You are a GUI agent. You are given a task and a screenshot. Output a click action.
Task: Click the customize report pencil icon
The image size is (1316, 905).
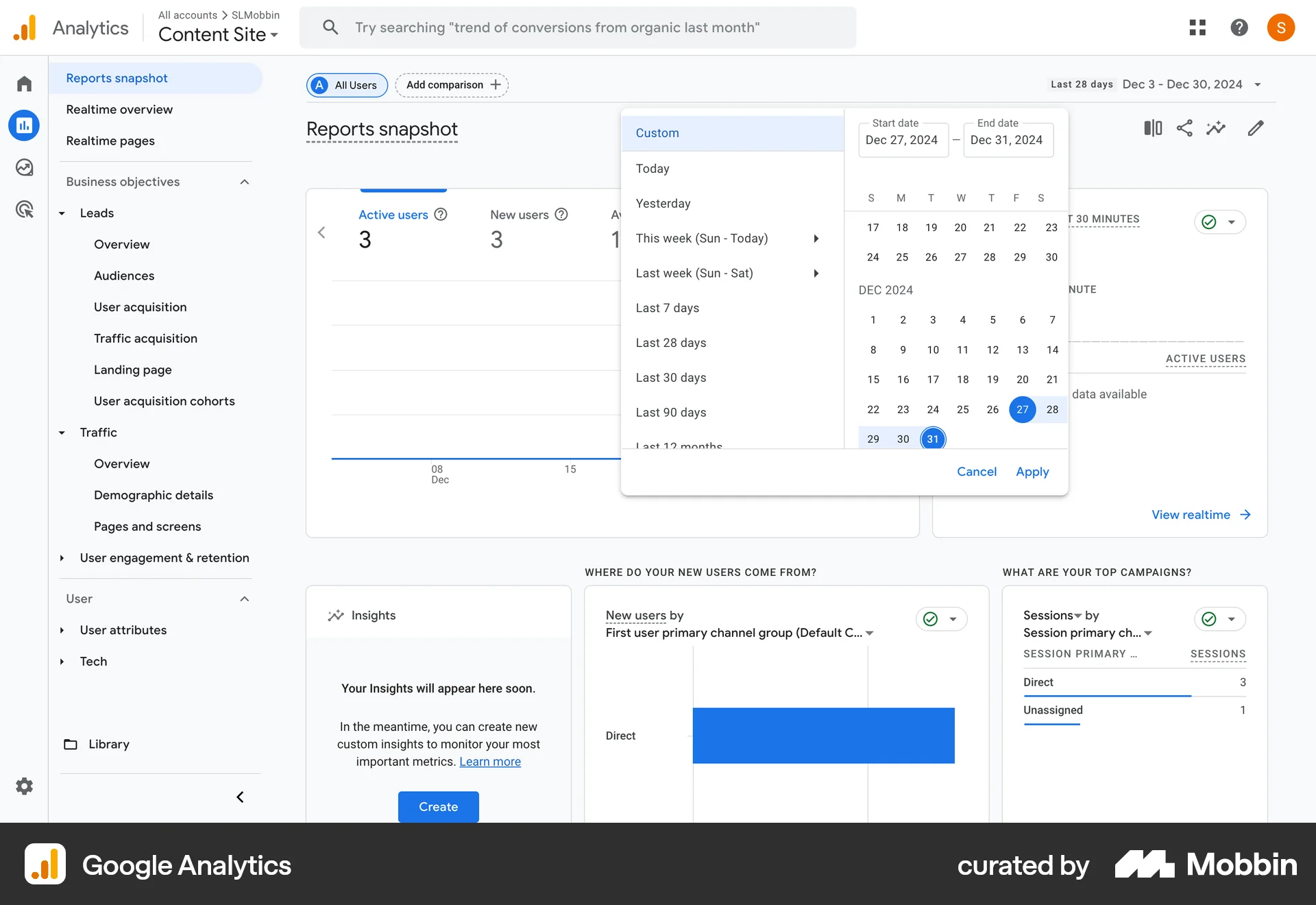click(x=1256, y=128)
